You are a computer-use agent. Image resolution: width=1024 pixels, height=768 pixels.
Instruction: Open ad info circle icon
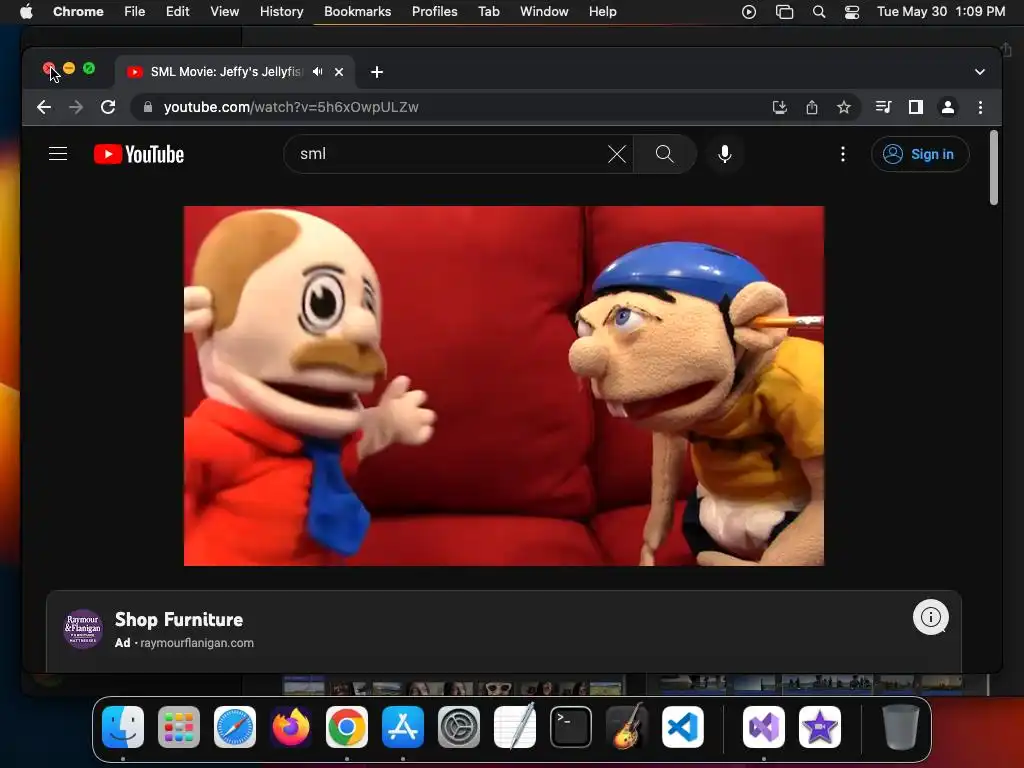coord(930,617)
